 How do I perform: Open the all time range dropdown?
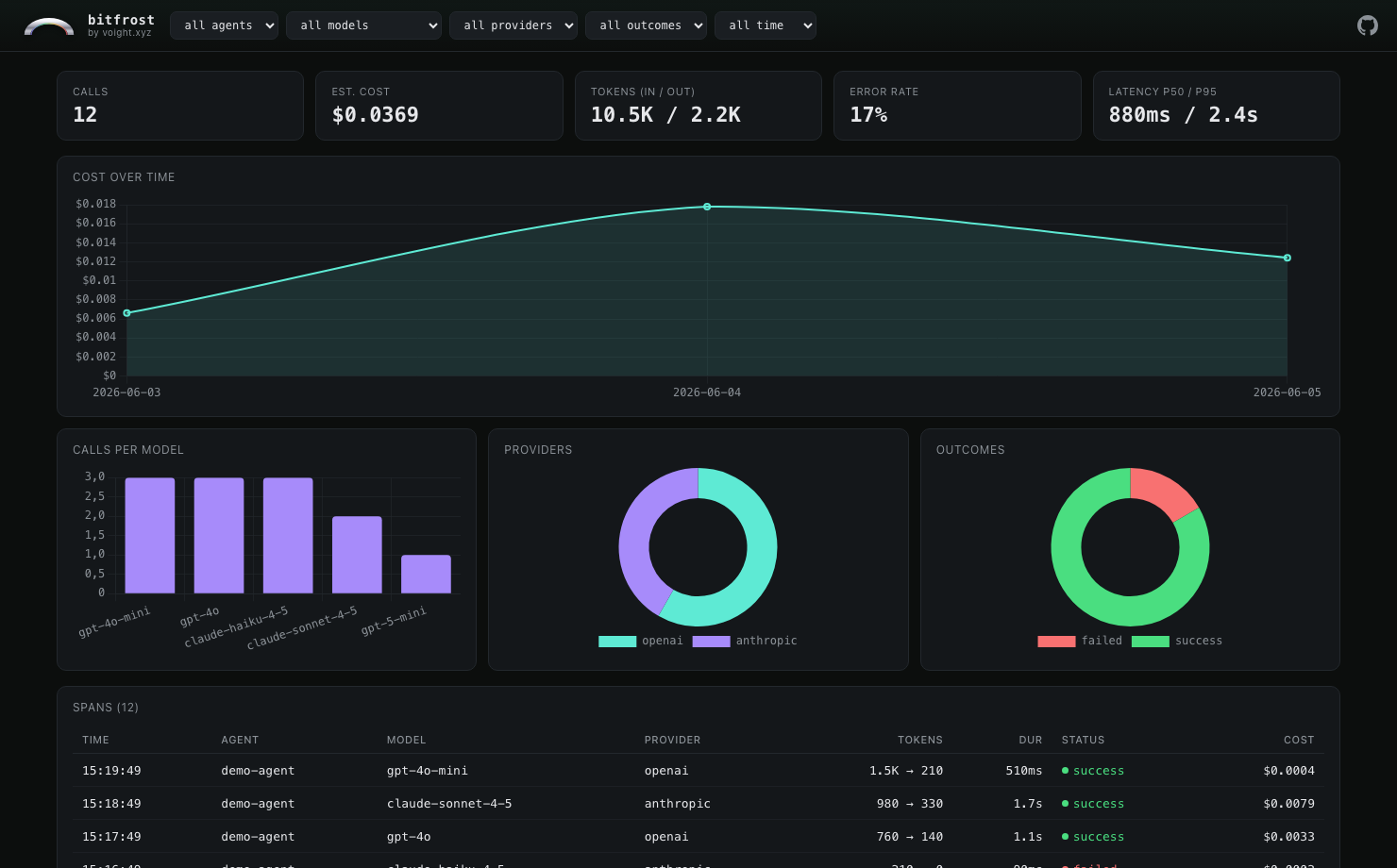[x=766, y=25]
